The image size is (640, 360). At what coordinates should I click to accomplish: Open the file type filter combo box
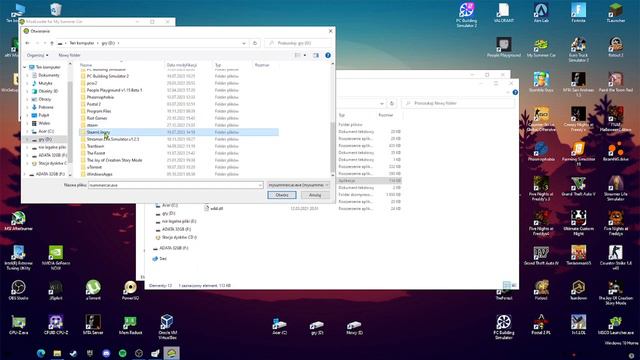click(x=298, y=185)
